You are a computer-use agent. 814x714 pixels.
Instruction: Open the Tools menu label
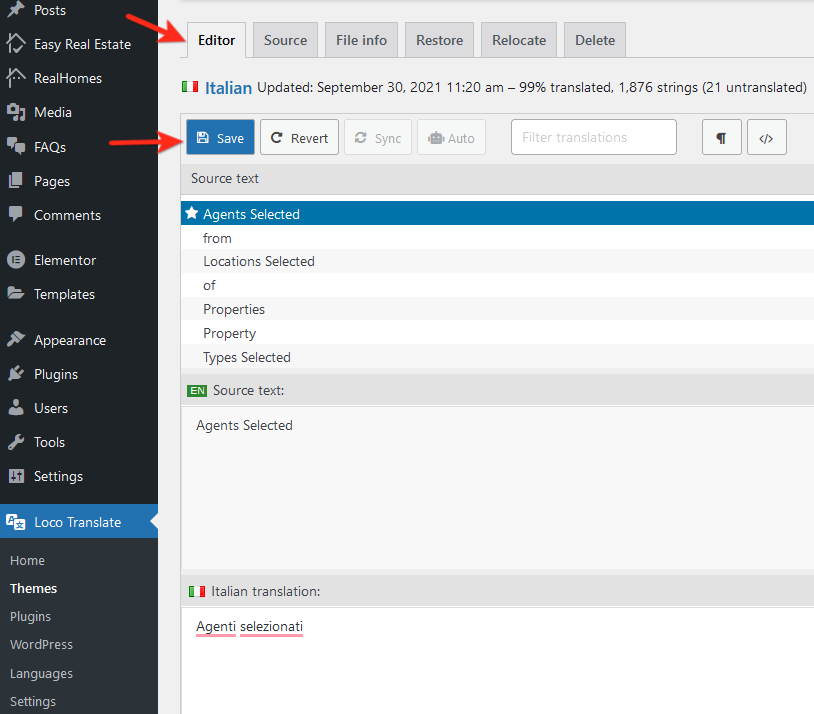pyautogui.click(x=49, y=442)
